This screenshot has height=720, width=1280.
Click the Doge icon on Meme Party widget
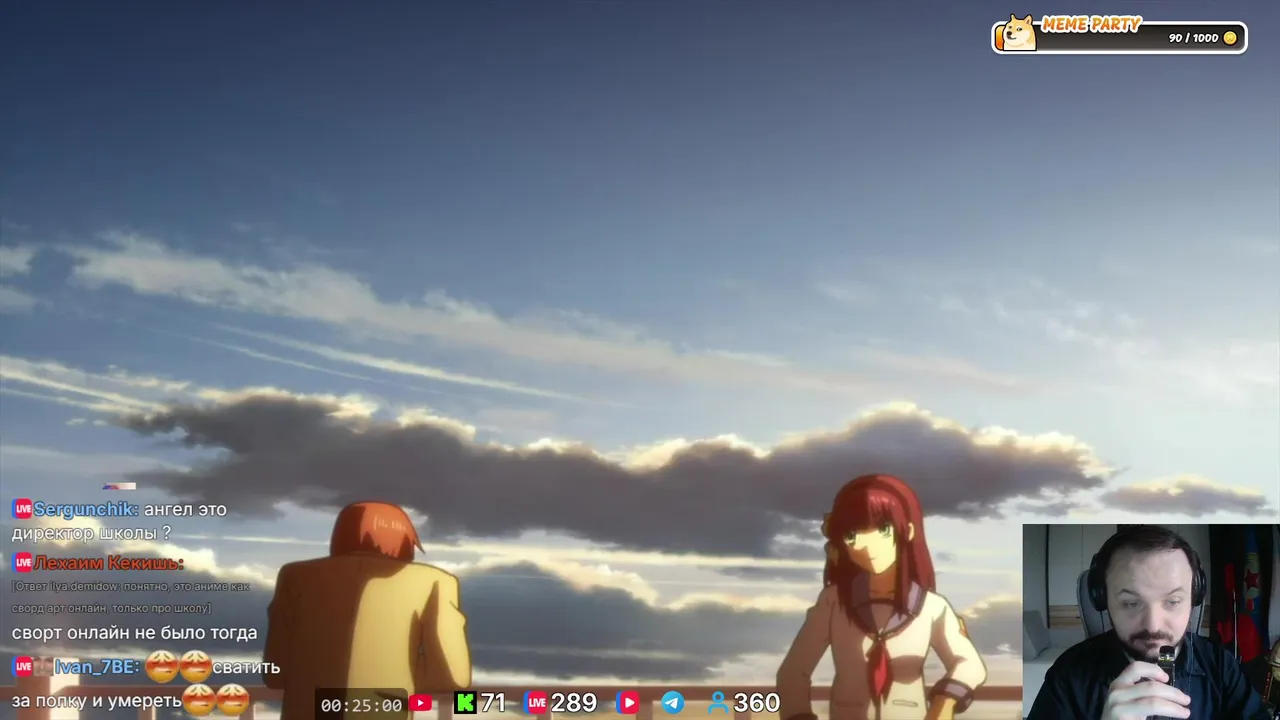pos(1019,33)
